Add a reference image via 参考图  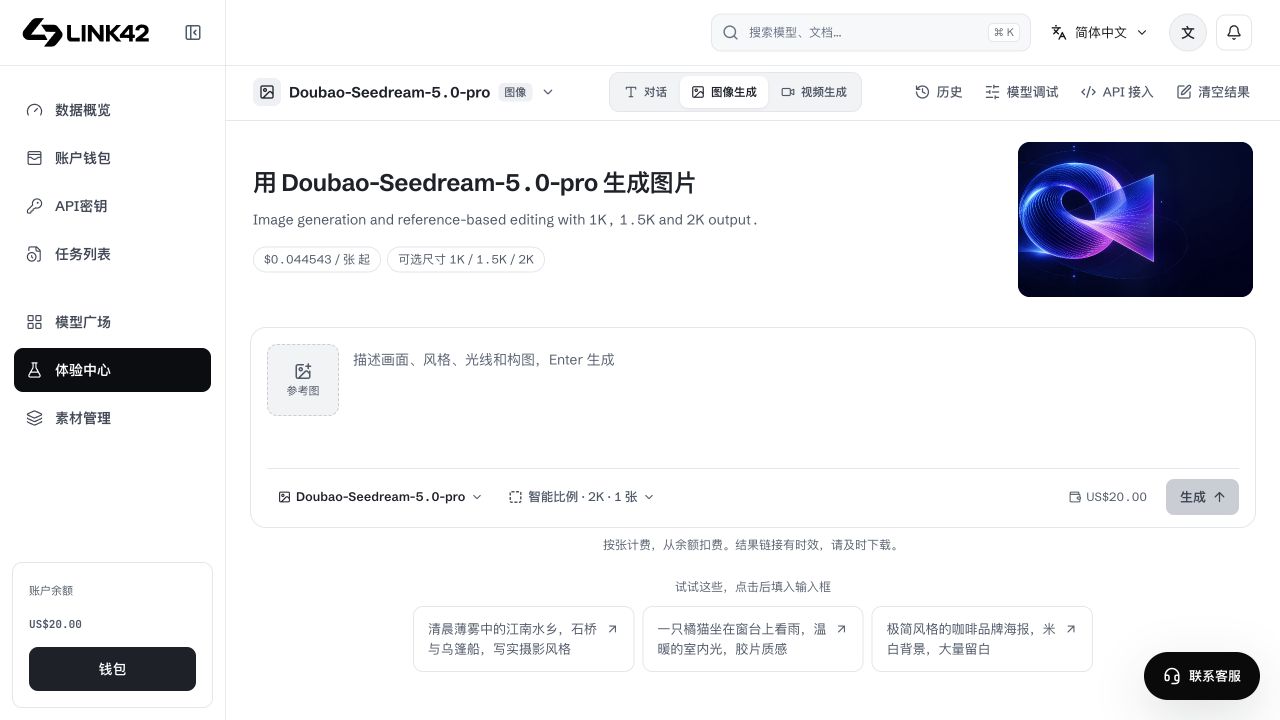(303, 379)
